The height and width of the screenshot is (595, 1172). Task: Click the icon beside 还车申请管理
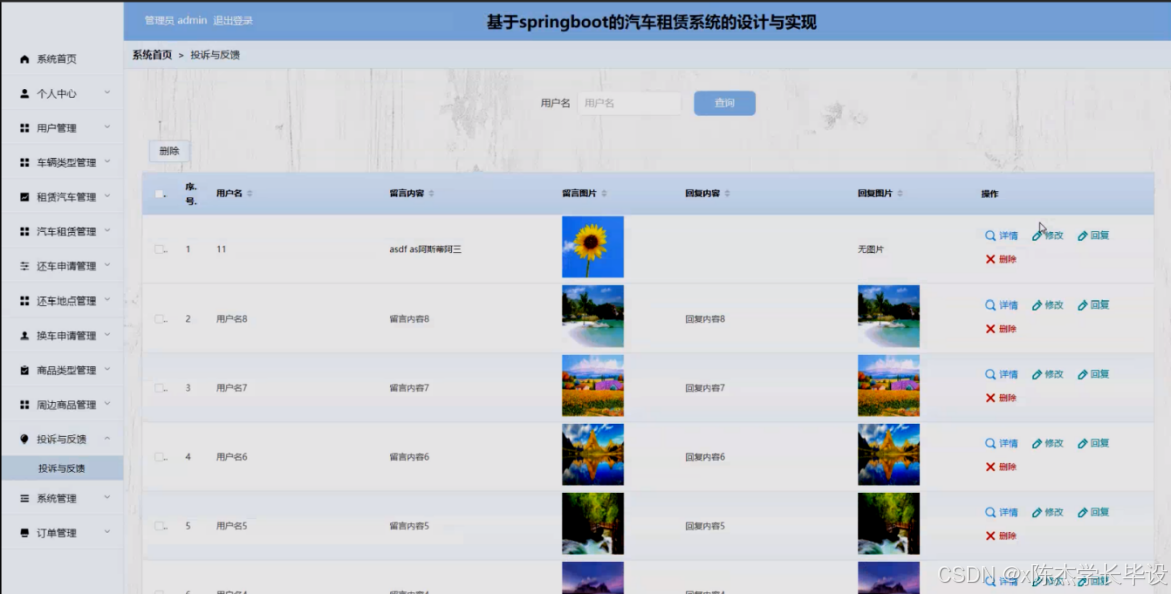pyautogui.click(x=25, y=266)
